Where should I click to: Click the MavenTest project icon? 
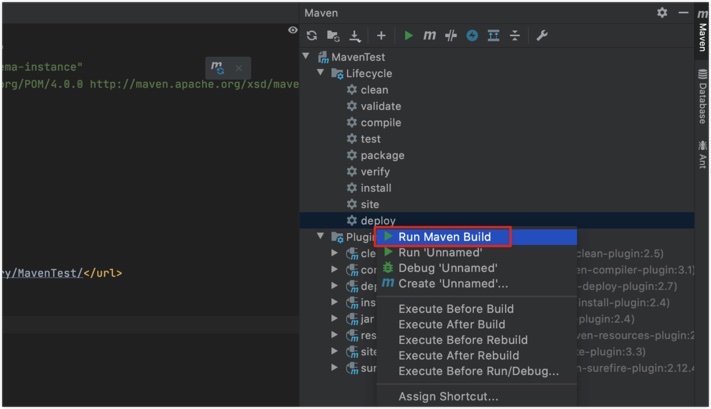[x=323, y=57]
